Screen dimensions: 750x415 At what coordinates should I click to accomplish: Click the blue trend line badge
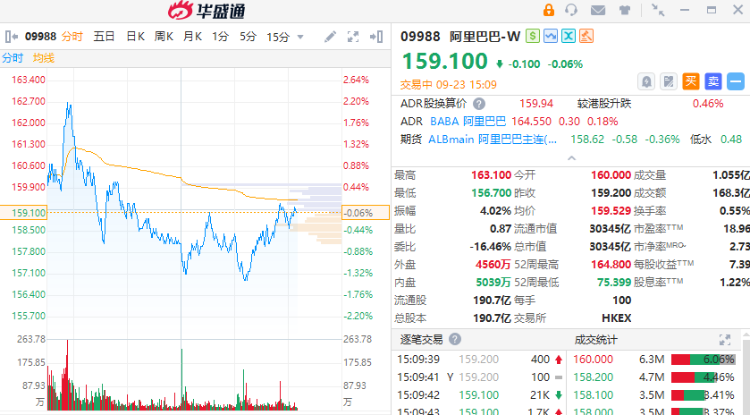551,36
